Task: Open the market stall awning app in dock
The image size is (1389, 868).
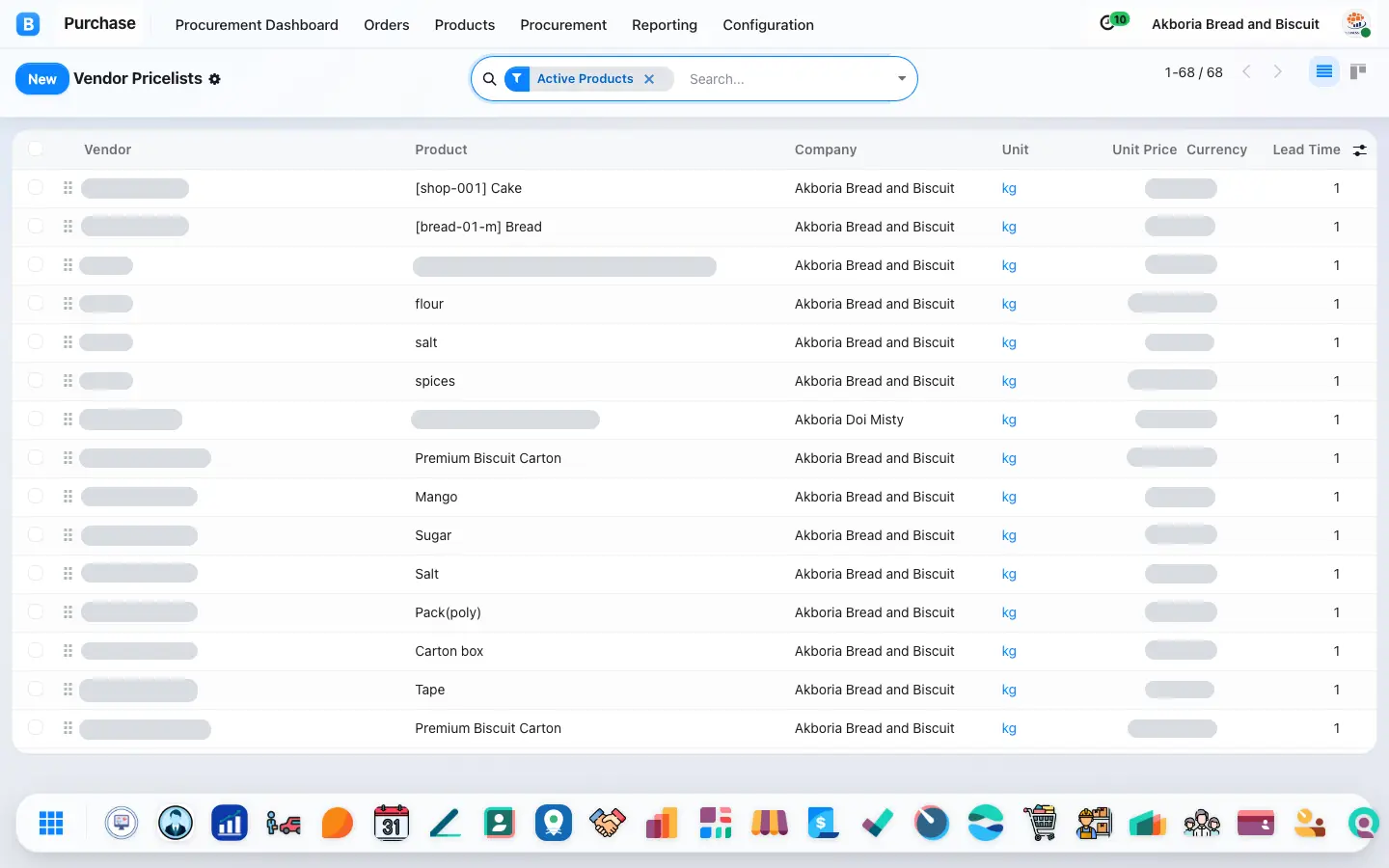Action: coord(770,823)
